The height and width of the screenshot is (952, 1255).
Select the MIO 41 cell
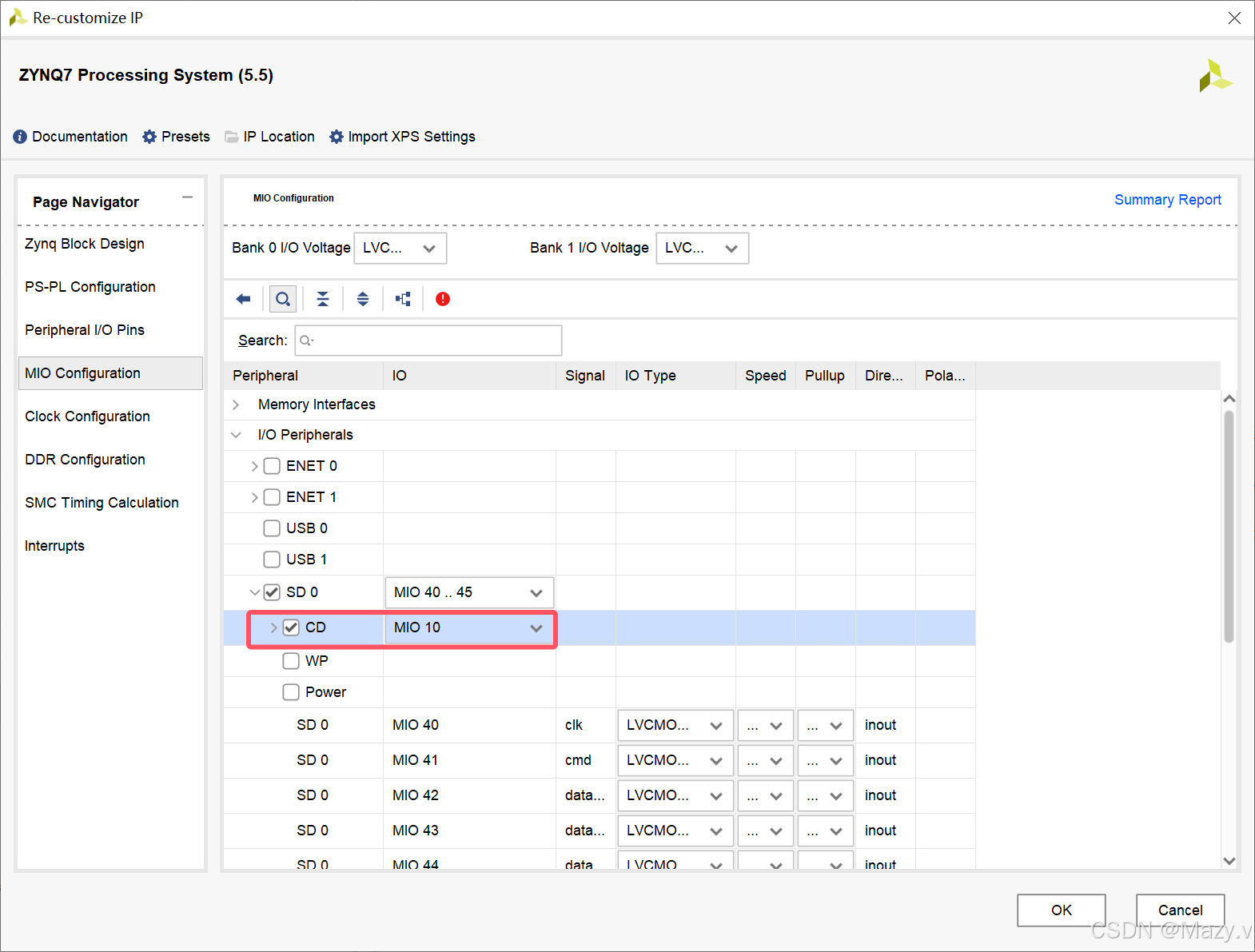click(469, 760)
